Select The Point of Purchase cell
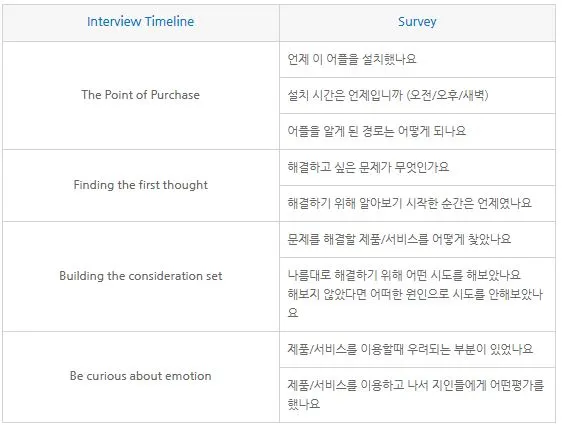 (140, 95)
